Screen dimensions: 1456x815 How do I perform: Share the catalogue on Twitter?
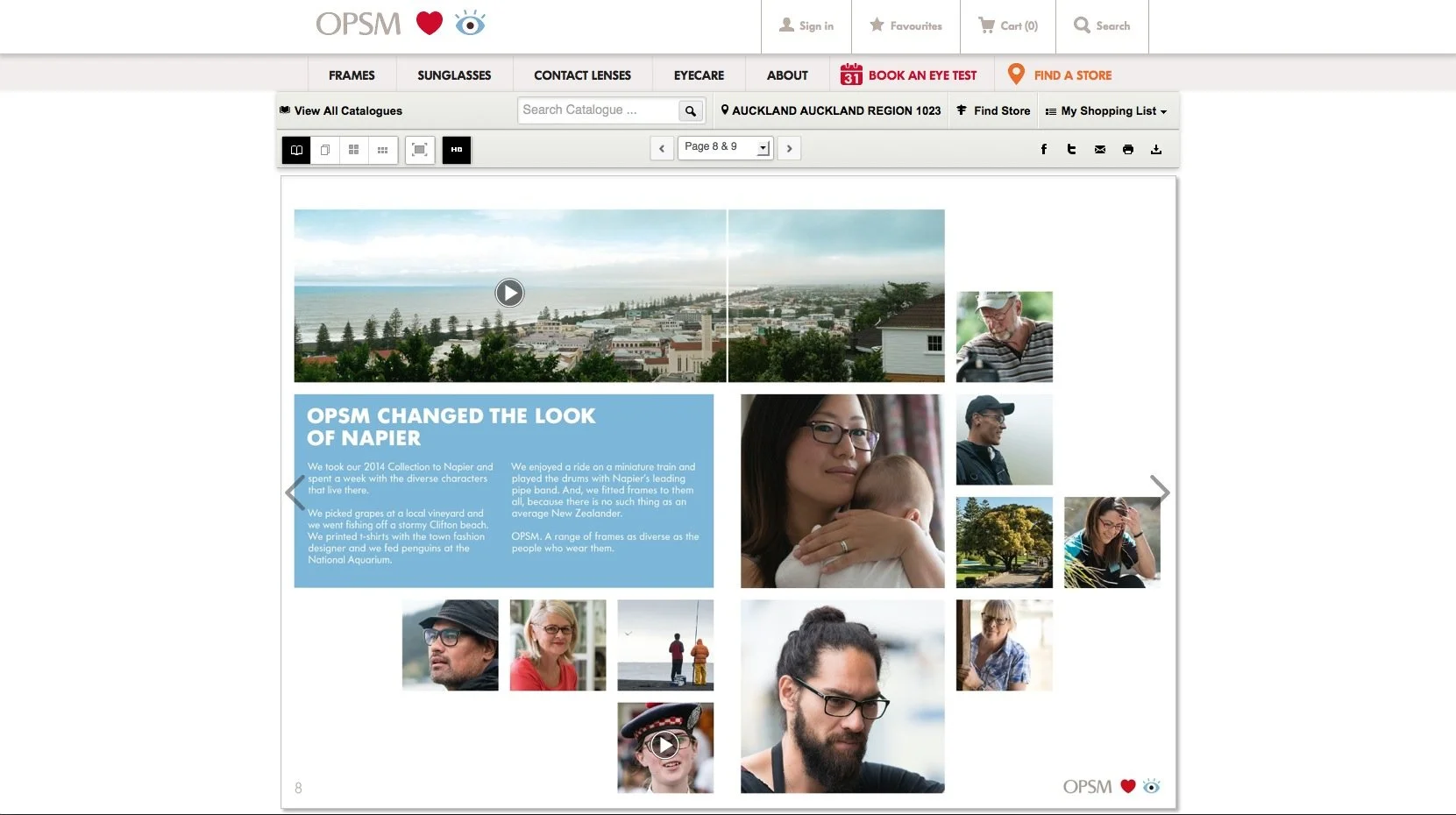[1071, 150]
